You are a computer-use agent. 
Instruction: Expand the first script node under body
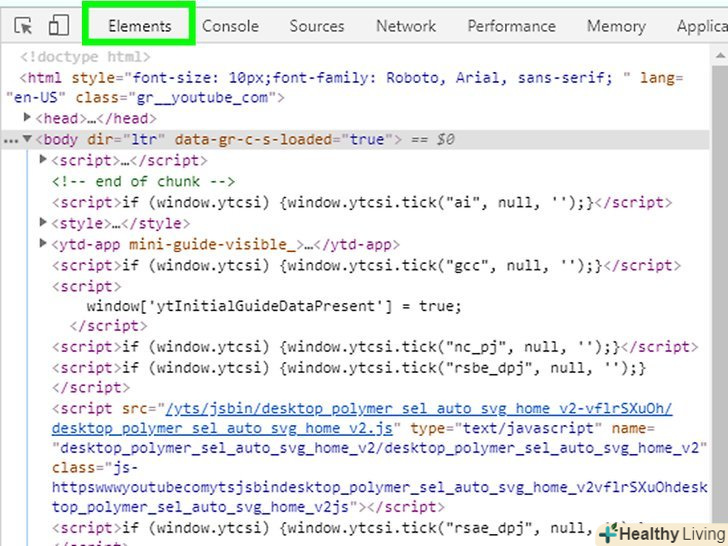click(43, 160)
